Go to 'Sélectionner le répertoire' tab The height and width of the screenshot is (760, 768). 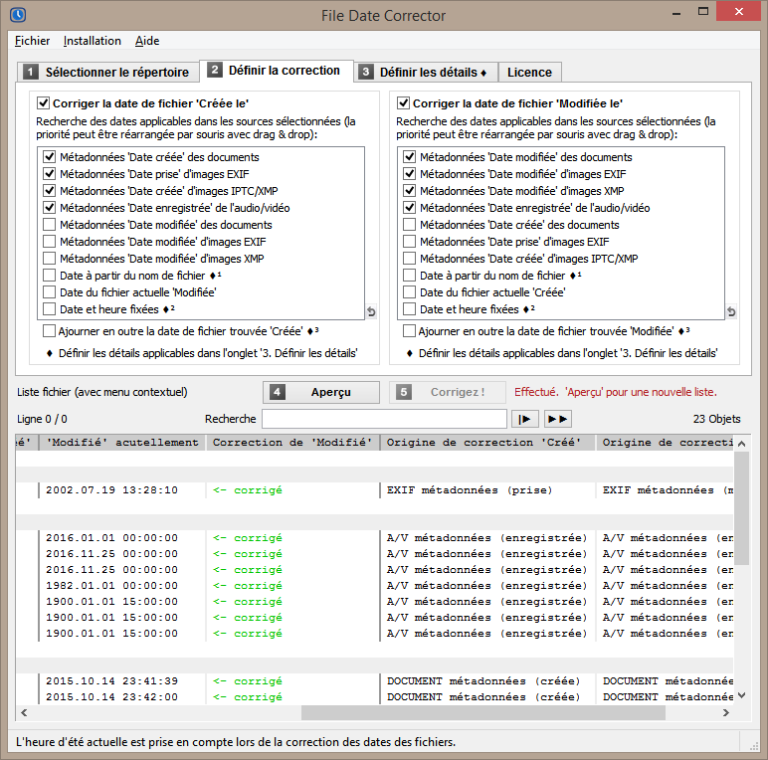106,72
